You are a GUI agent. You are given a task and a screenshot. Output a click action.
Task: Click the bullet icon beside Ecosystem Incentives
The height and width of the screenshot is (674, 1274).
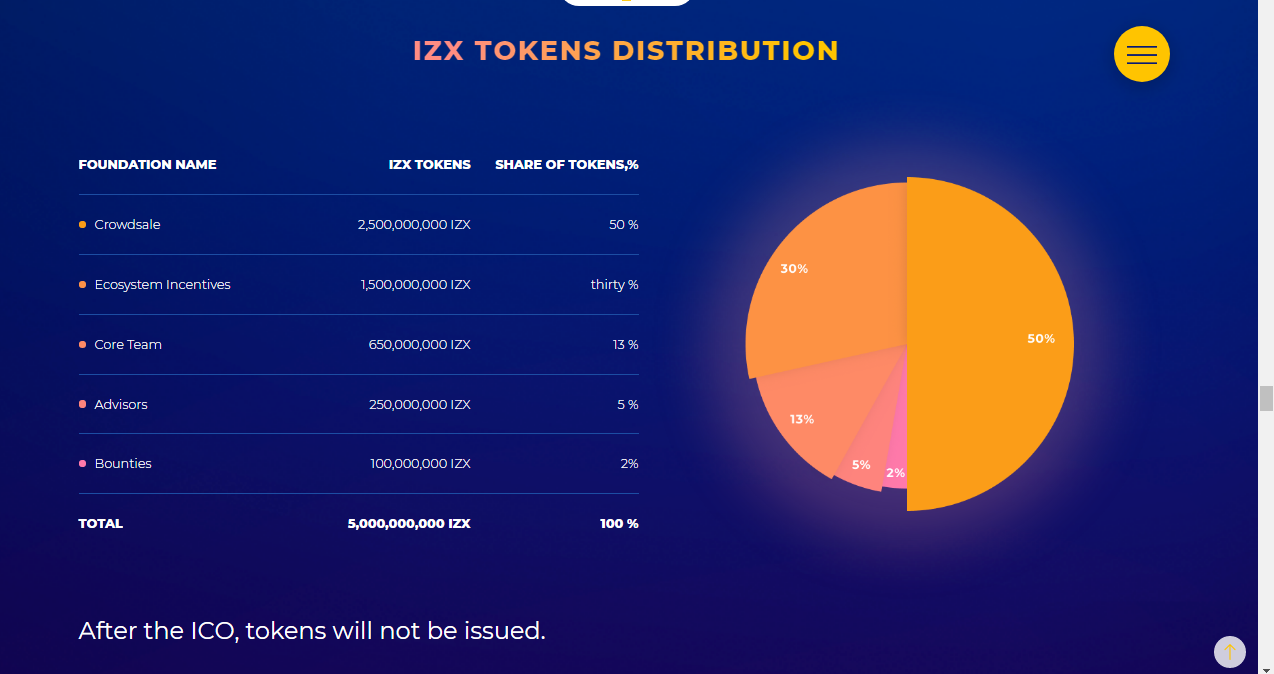coord(81,284)
